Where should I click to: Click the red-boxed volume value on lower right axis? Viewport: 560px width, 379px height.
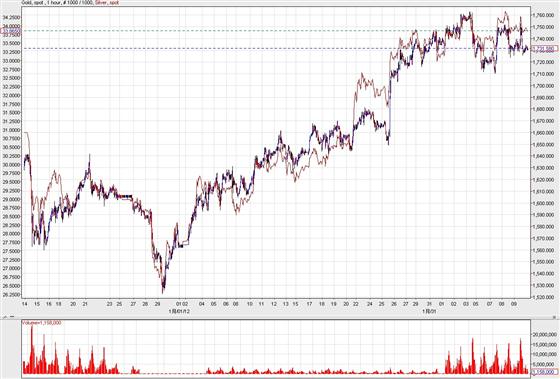click(545, 372)
